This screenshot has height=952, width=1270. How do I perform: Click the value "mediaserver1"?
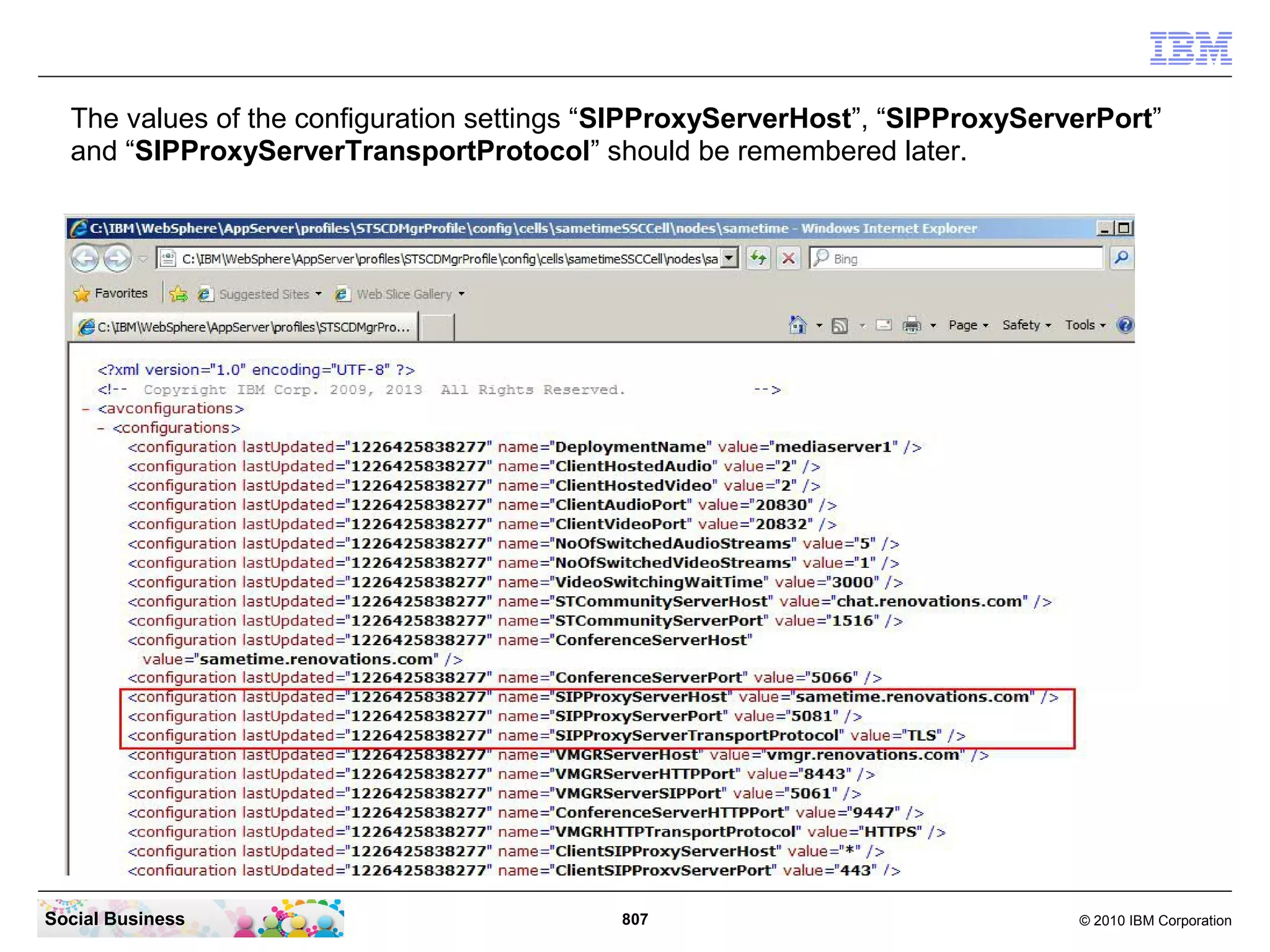point(833,447)
